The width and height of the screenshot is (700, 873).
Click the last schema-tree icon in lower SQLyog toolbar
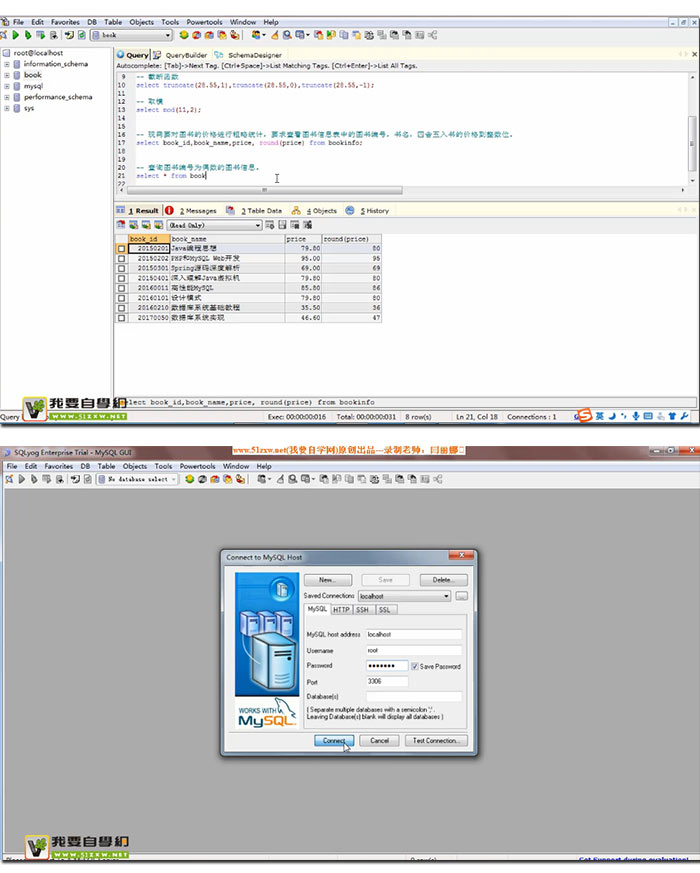point(438,479)
